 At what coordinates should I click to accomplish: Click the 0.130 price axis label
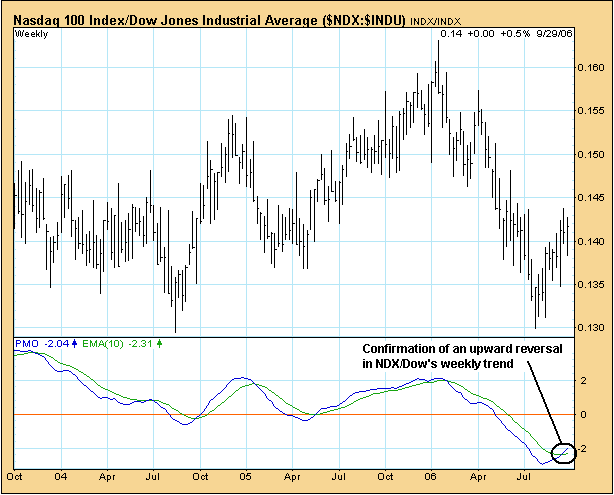click(590, 328)
